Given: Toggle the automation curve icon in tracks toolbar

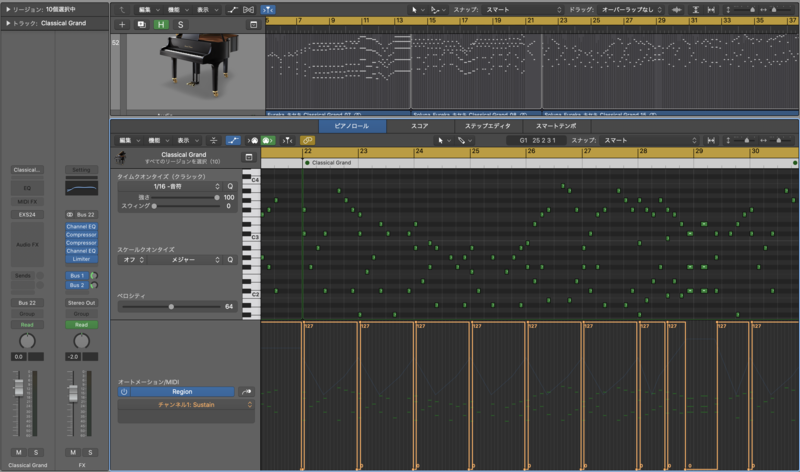Looking at the screenshot, I should pyautogui.click(x=233, y=10).
